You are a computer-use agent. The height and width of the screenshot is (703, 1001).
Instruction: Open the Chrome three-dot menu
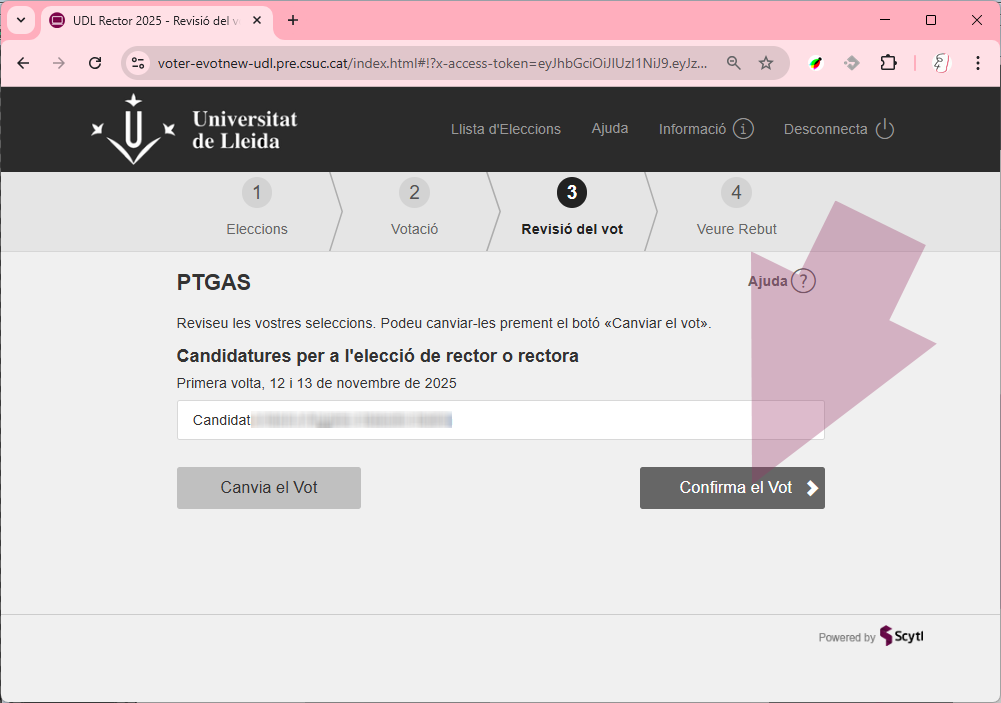tap(977, 63)
